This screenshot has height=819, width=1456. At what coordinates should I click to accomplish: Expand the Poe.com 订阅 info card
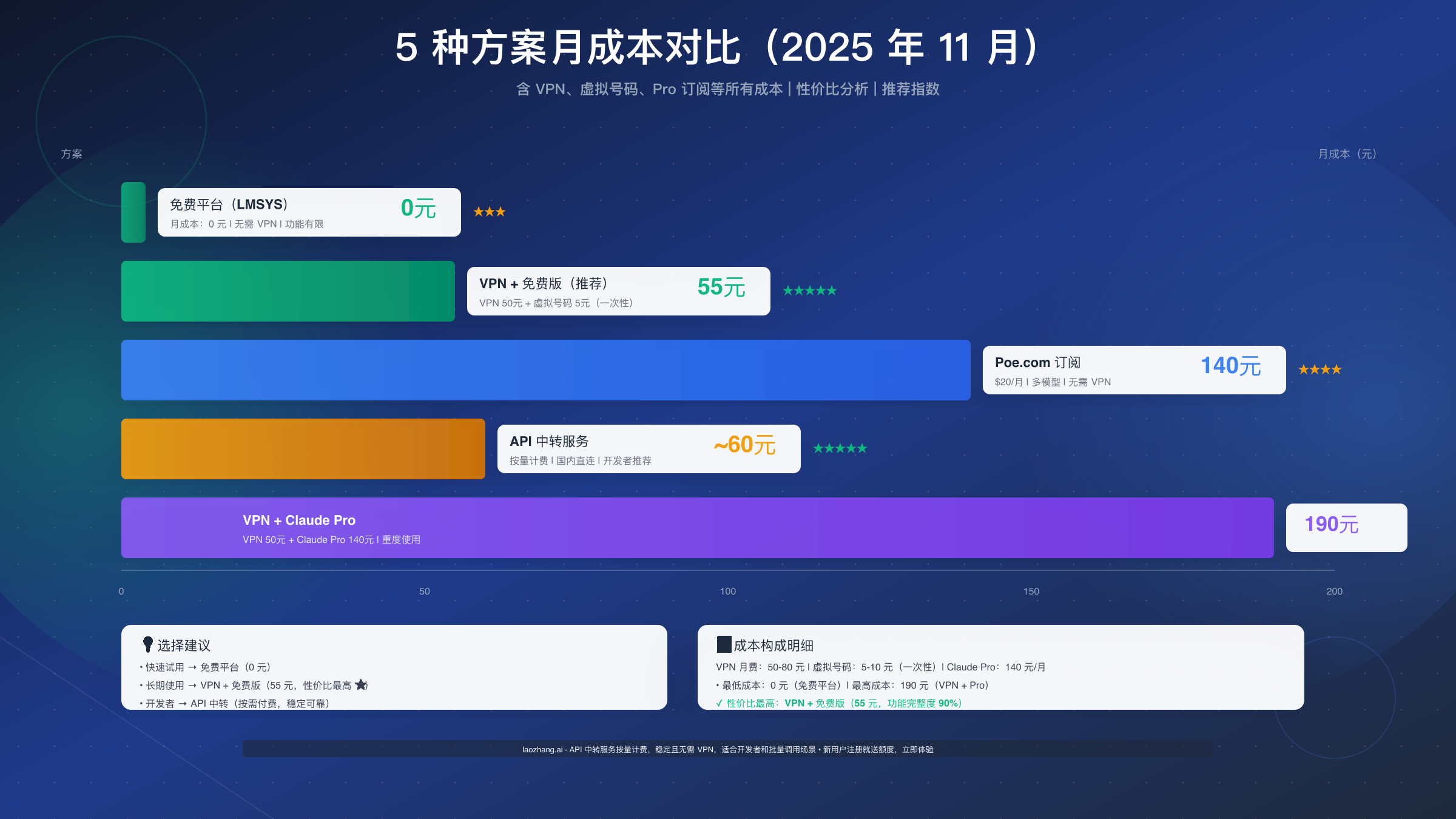pyautogui.click(x=1133, y=370)
